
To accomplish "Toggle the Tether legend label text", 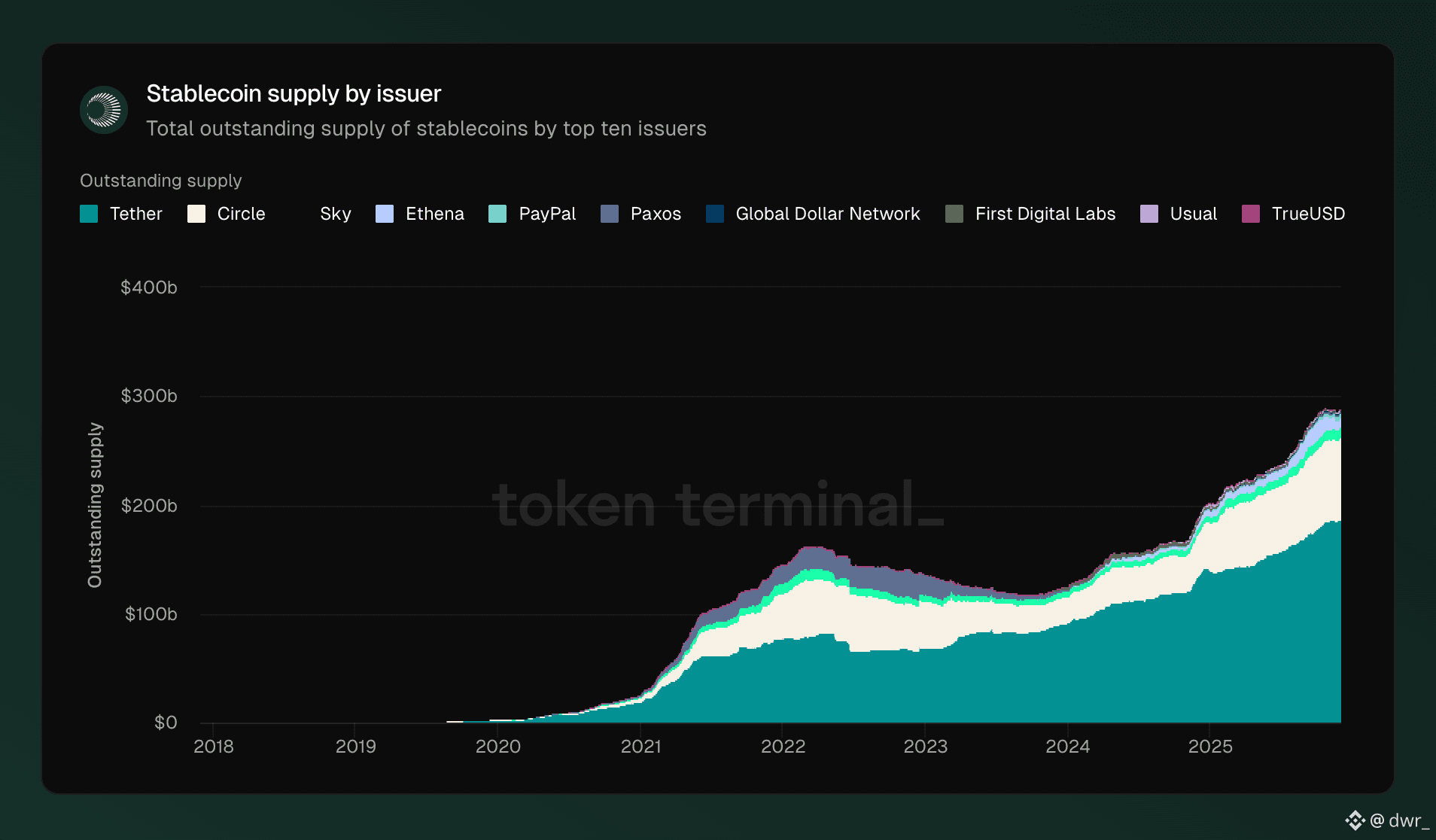I will [136, 214].
